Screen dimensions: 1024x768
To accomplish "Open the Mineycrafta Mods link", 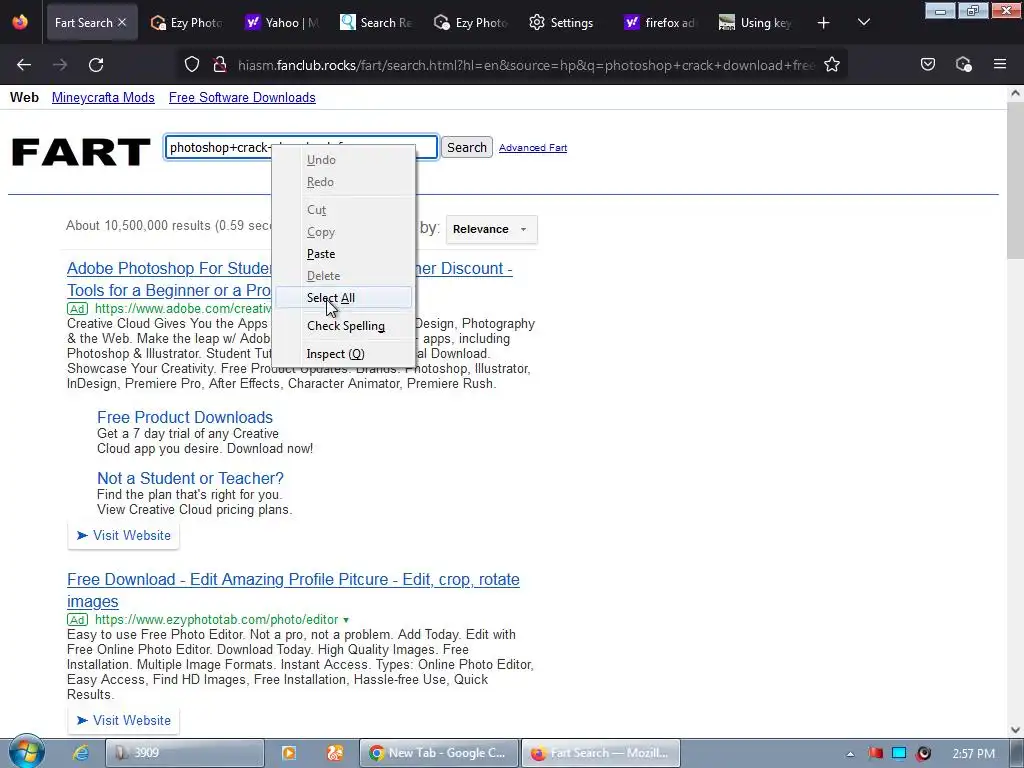I will (x=103, y=97).
